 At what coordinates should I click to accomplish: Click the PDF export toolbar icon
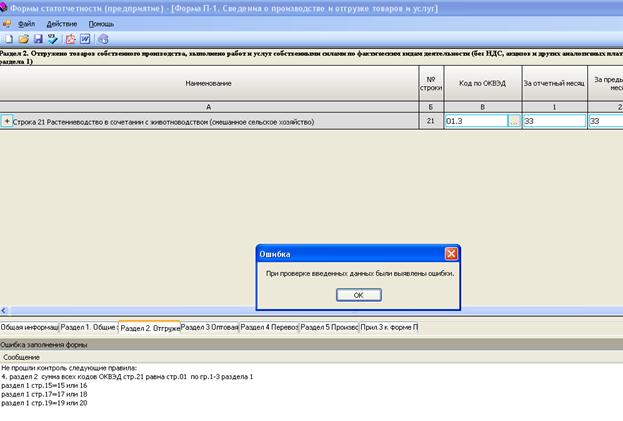click(x=70, y=39)
